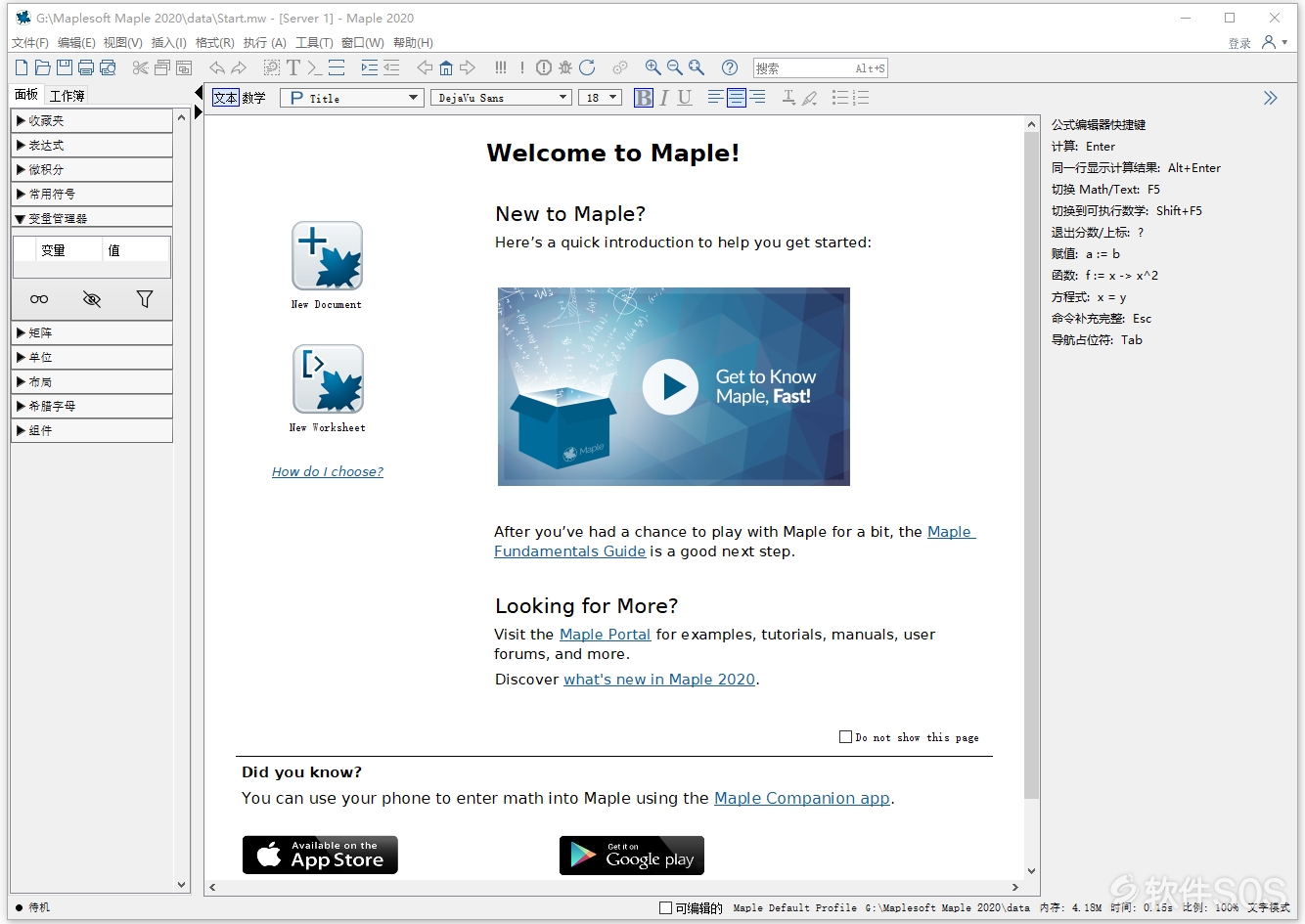Go to home page icon
This screenshot has height=924, width=1305.
[x=446, y=67]
